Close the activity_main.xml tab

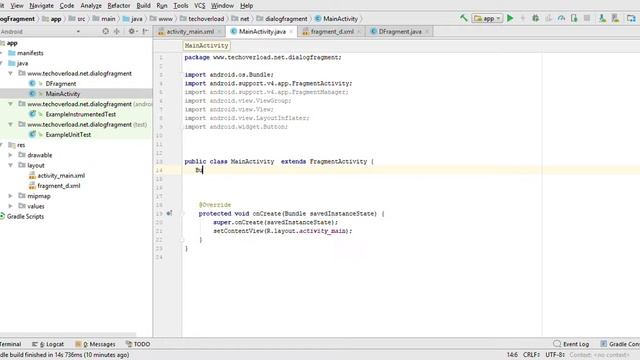(x=220, y=31)
